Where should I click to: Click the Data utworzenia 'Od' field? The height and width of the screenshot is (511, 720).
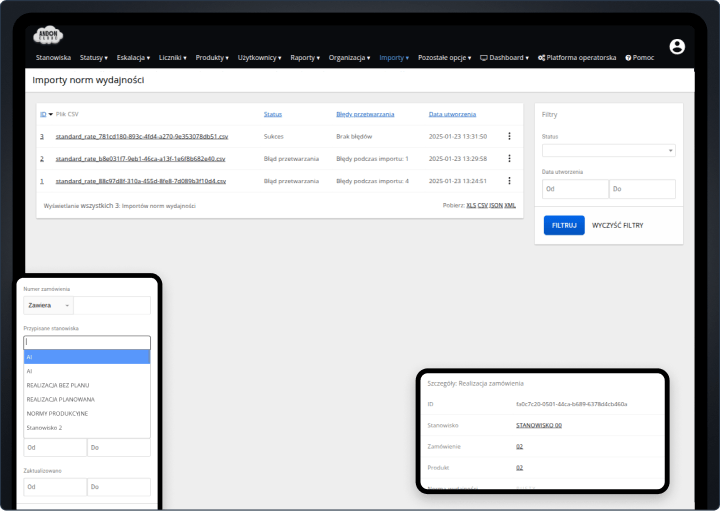point(574,189)
